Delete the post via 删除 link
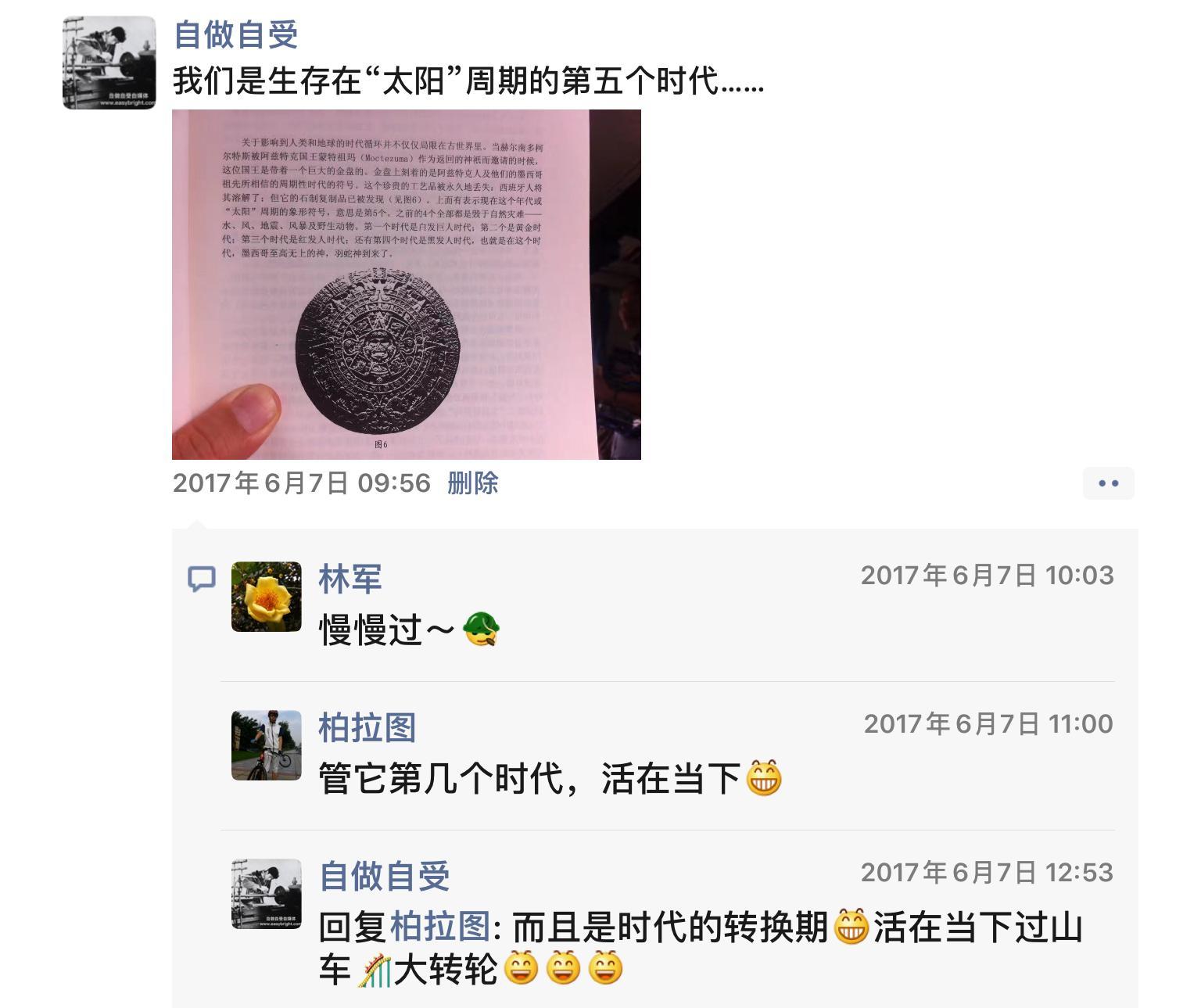This screenshot has height=1008, width=1201. point(472,483)
